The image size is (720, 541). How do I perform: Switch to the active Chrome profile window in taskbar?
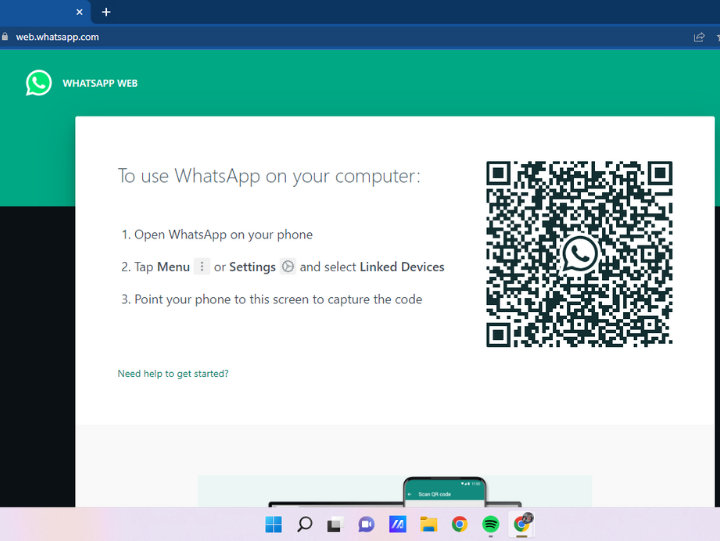(x=522, y=524)
